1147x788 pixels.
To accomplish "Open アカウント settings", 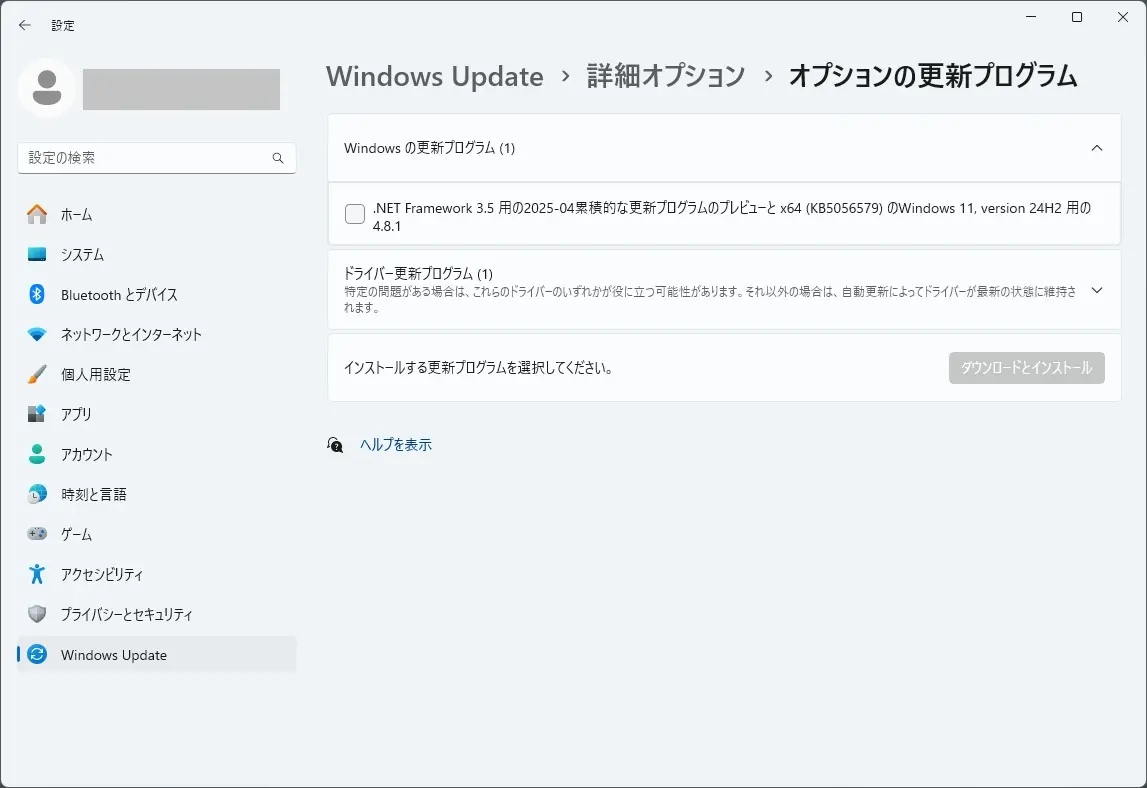I will coord(157,454).
